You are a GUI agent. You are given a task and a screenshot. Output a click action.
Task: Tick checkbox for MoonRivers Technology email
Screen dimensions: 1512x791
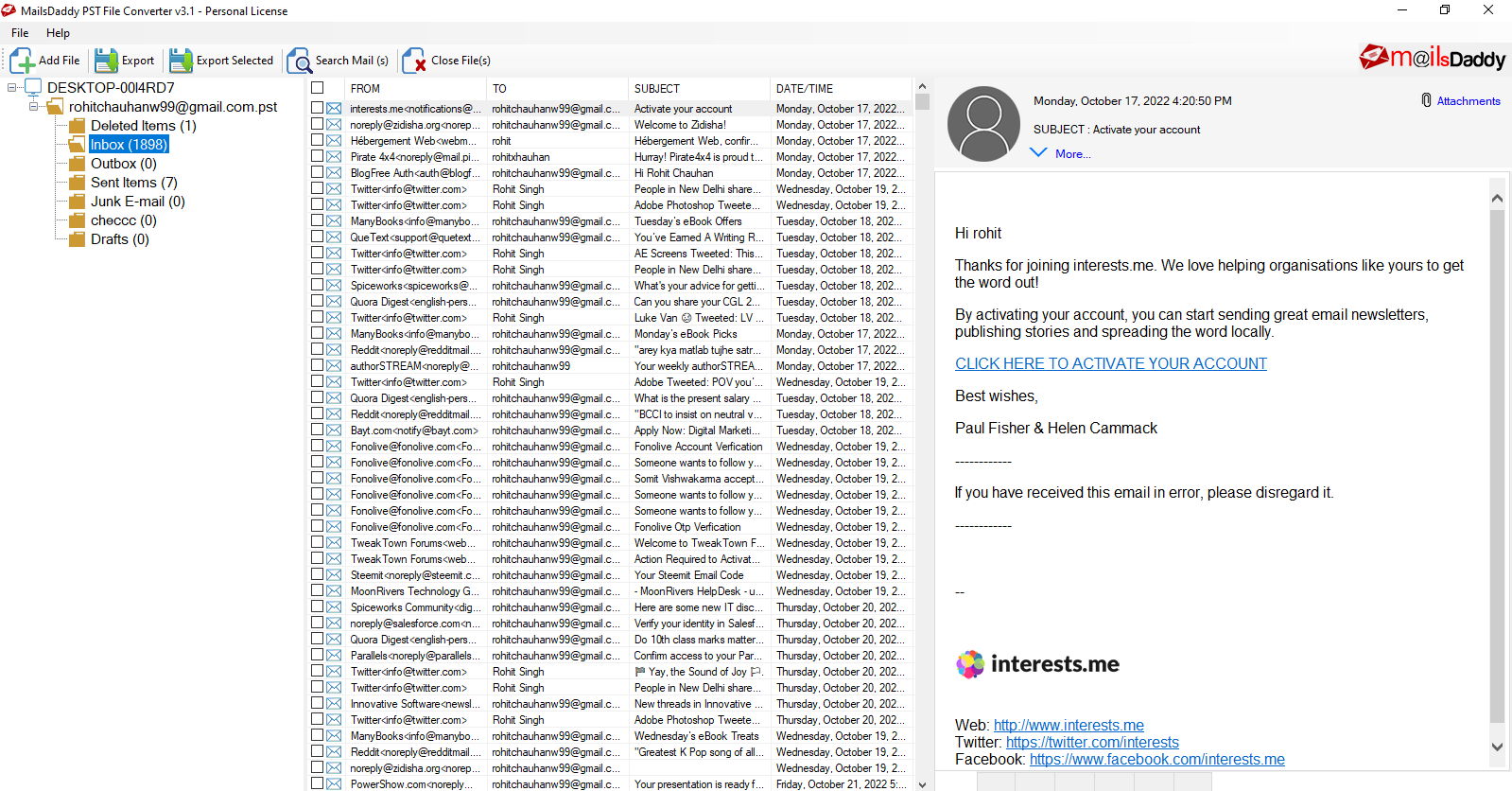click(318, 591)
